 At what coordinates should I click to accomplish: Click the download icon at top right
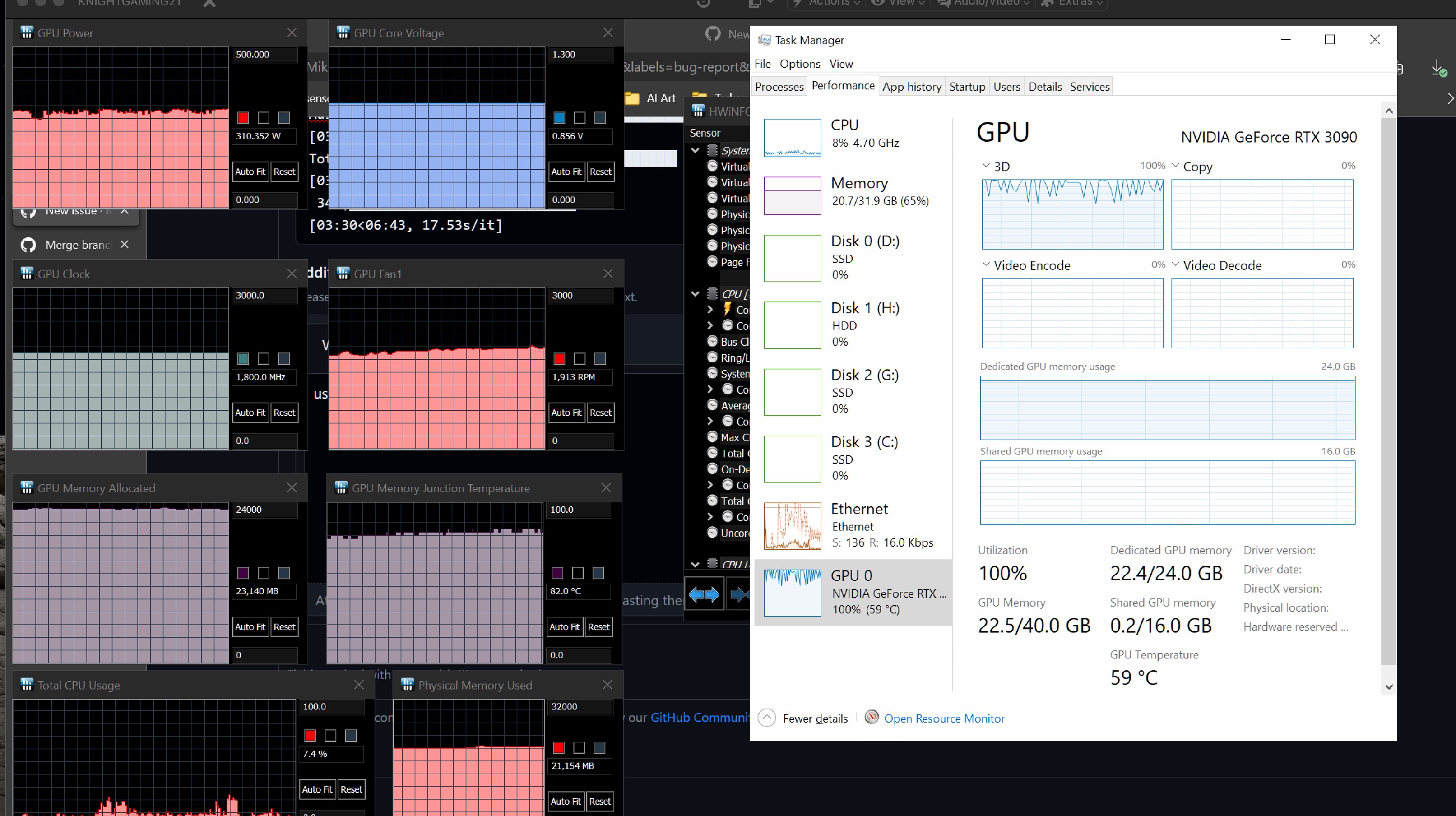(1438, 68)
